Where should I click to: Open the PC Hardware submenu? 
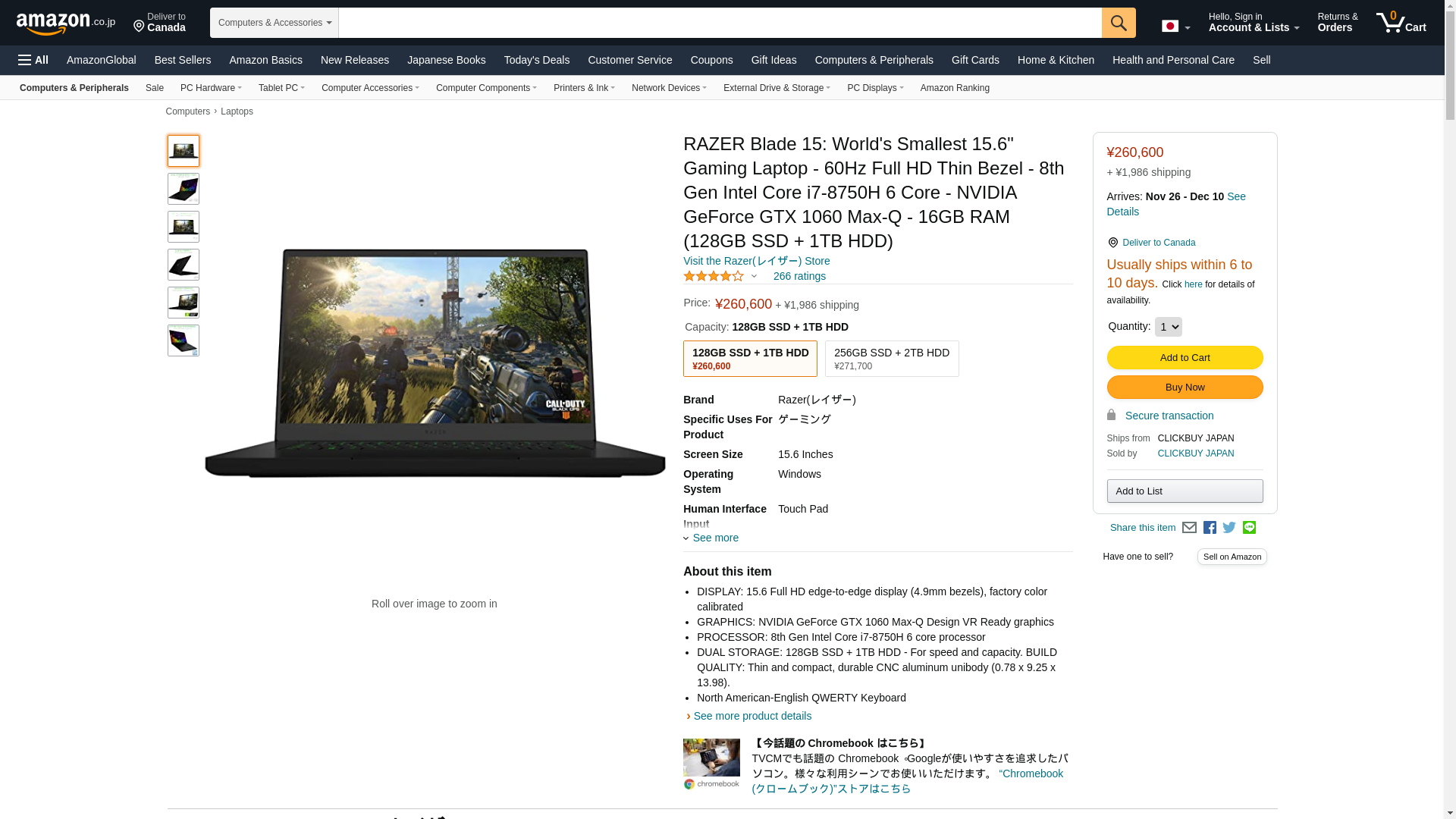211,88
